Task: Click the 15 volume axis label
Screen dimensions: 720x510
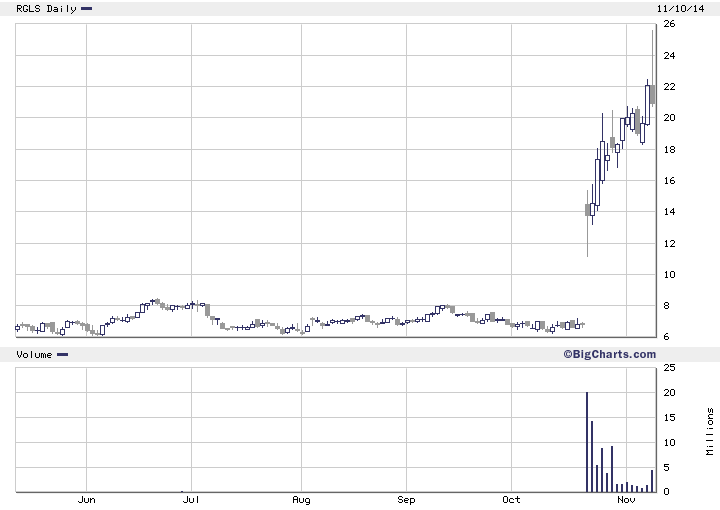Action: (x=669, y=418)
